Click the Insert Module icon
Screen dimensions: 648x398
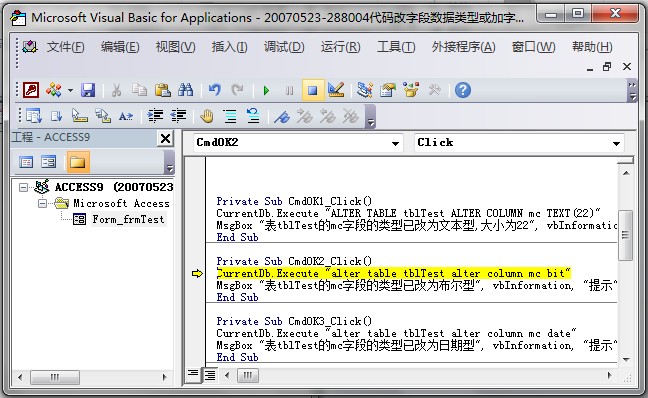click(54, 90)
